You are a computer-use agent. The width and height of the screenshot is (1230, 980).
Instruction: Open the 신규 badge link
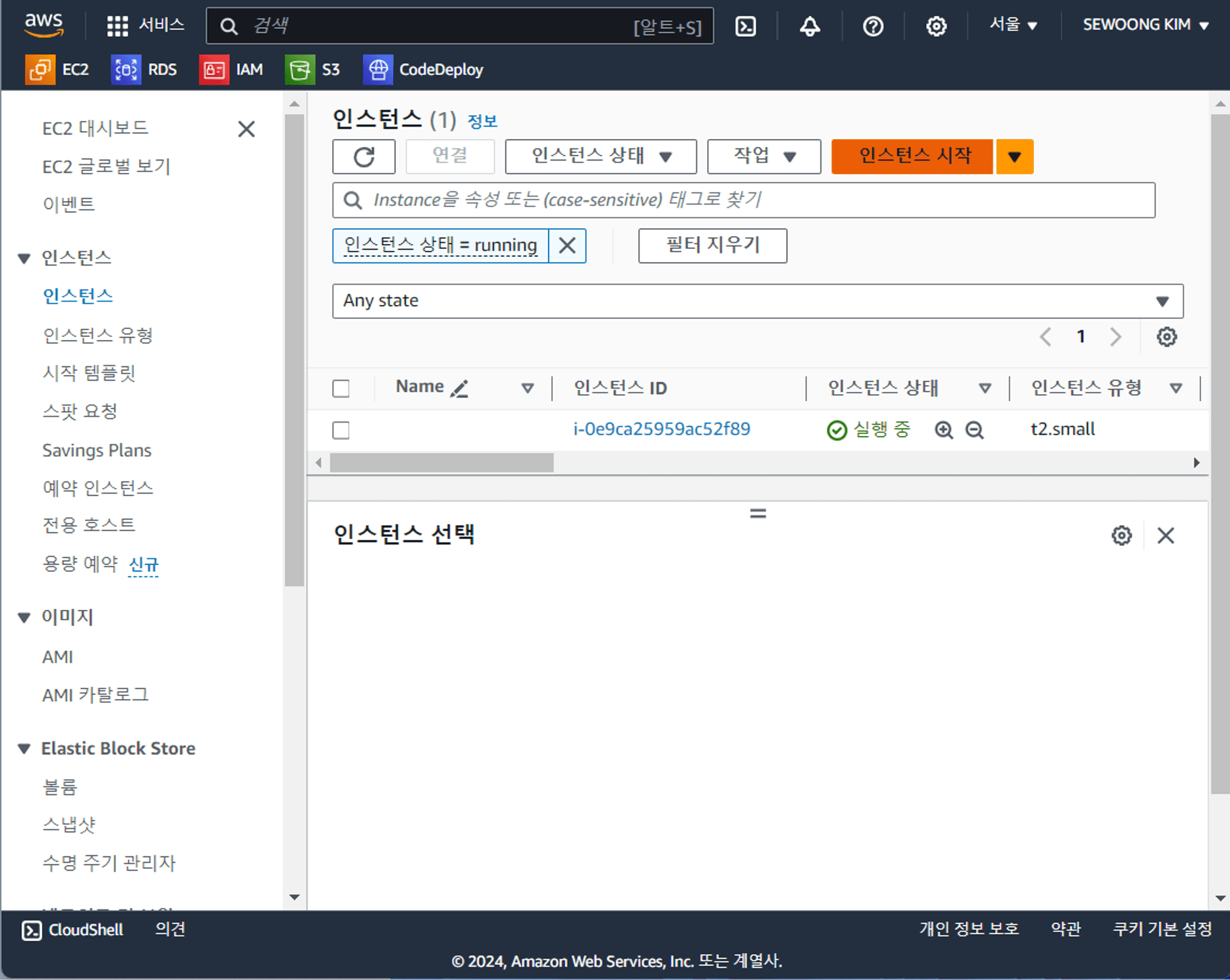point(143,564)
